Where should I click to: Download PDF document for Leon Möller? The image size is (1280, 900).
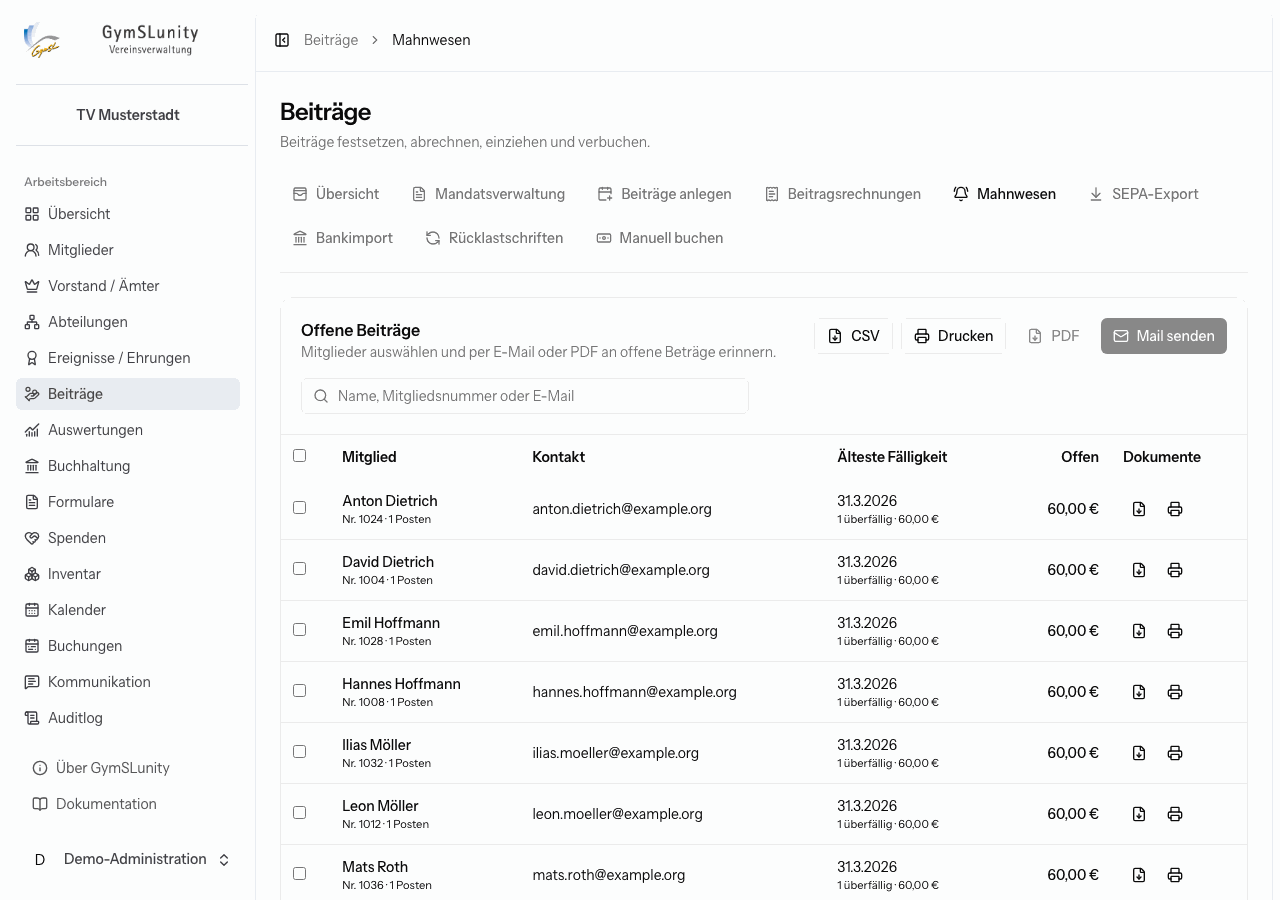1139,814
